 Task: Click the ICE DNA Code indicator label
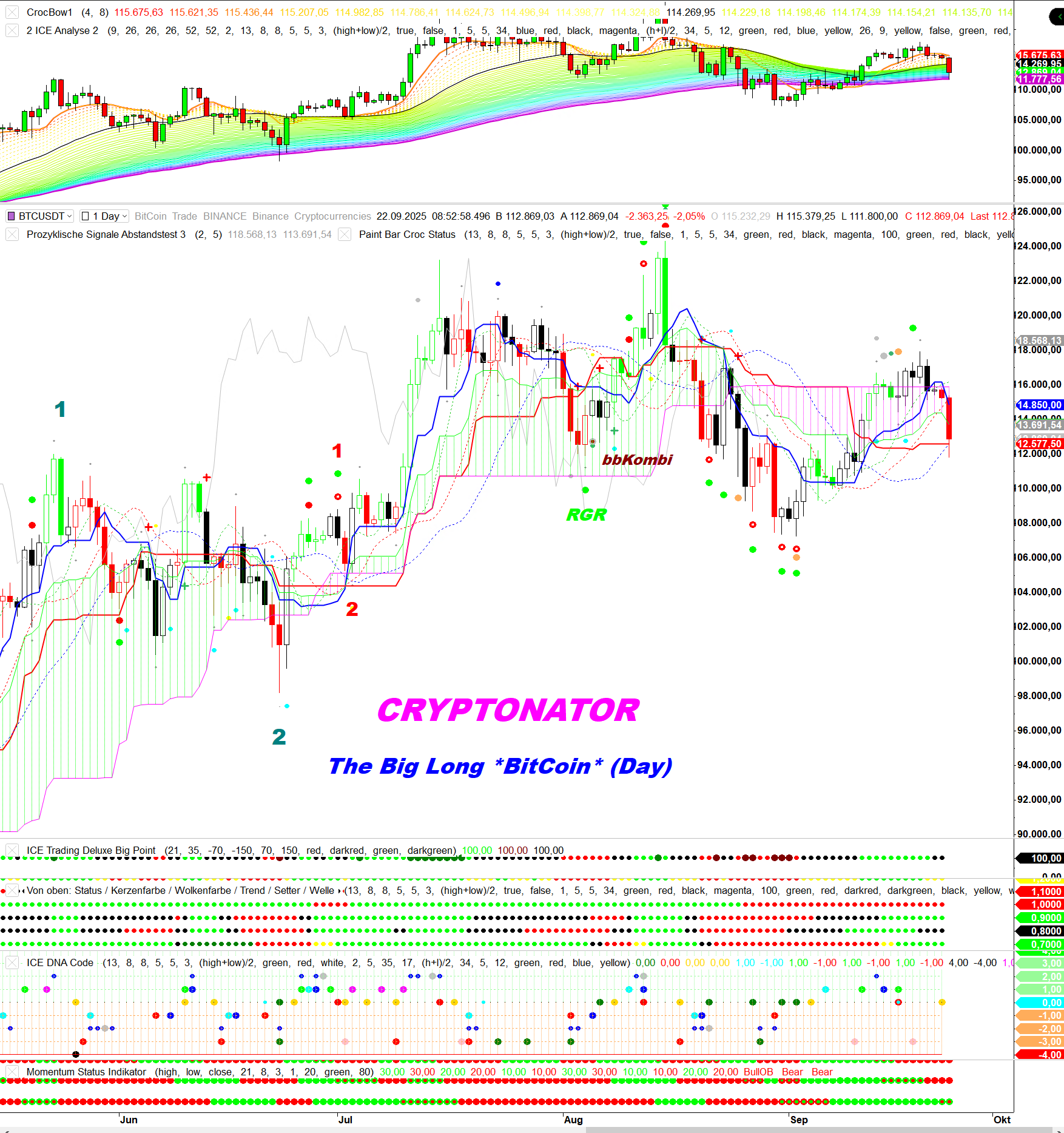[60, 962]
